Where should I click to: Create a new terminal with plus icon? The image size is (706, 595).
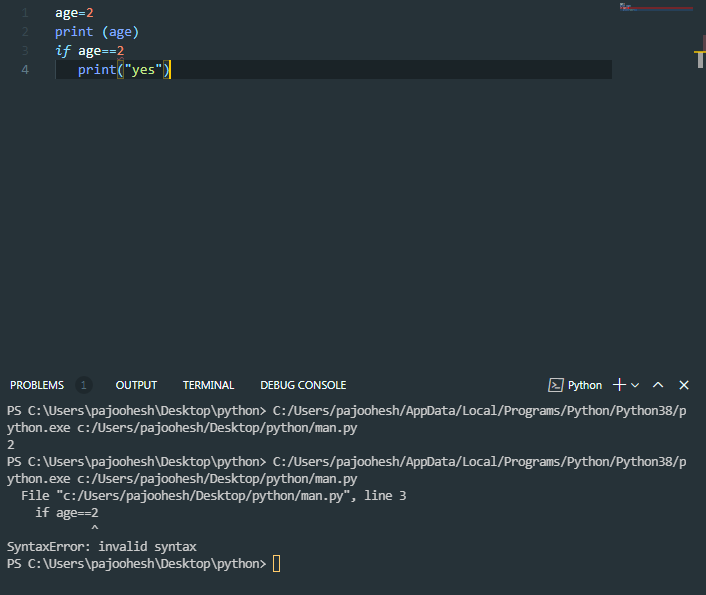pos(619,385)
